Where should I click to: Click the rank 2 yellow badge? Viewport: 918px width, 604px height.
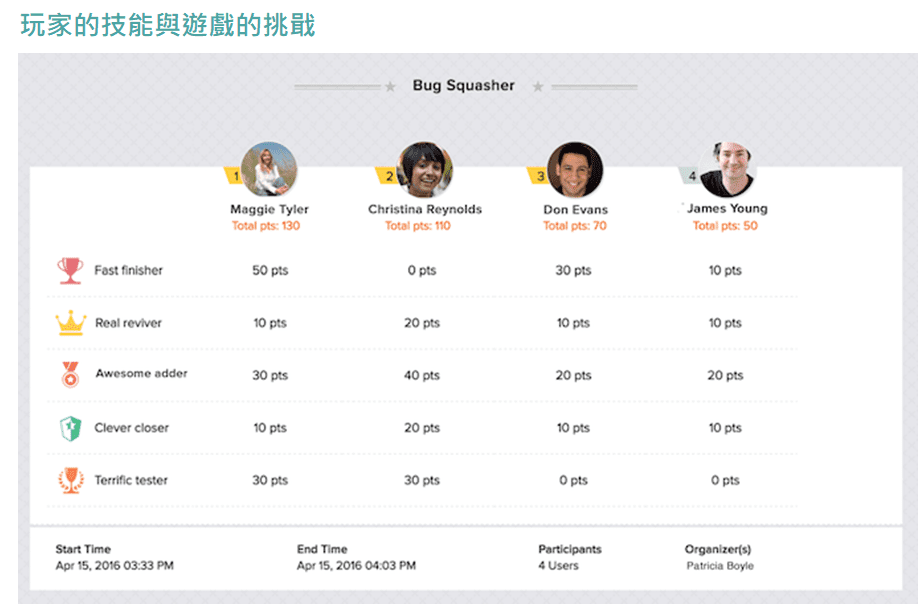pyautogui.click(x=386, y=176)
